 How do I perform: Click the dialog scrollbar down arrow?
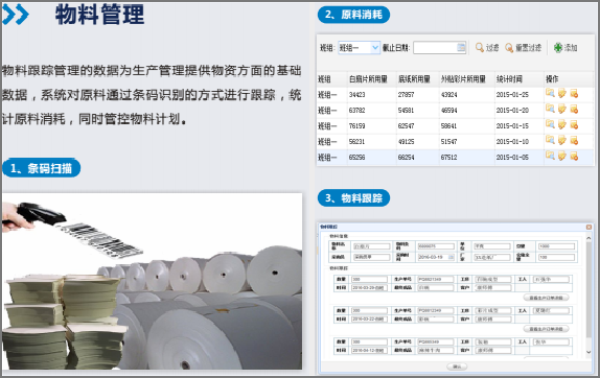point(589,352)
